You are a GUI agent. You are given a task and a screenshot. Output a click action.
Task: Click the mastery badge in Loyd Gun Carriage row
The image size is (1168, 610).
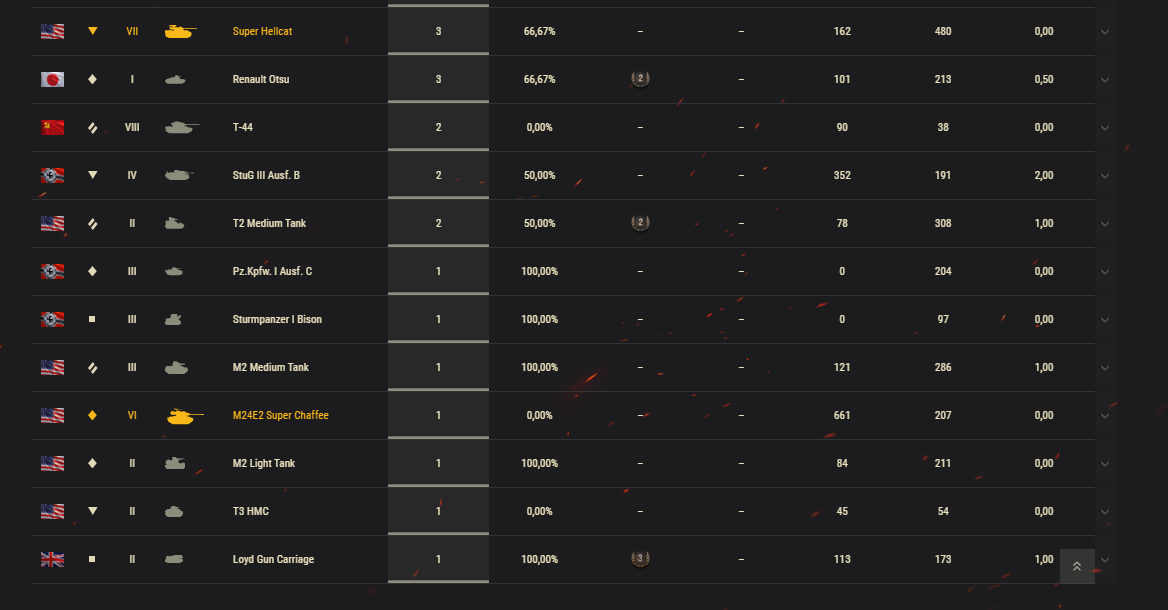click(x=640, y=559)
